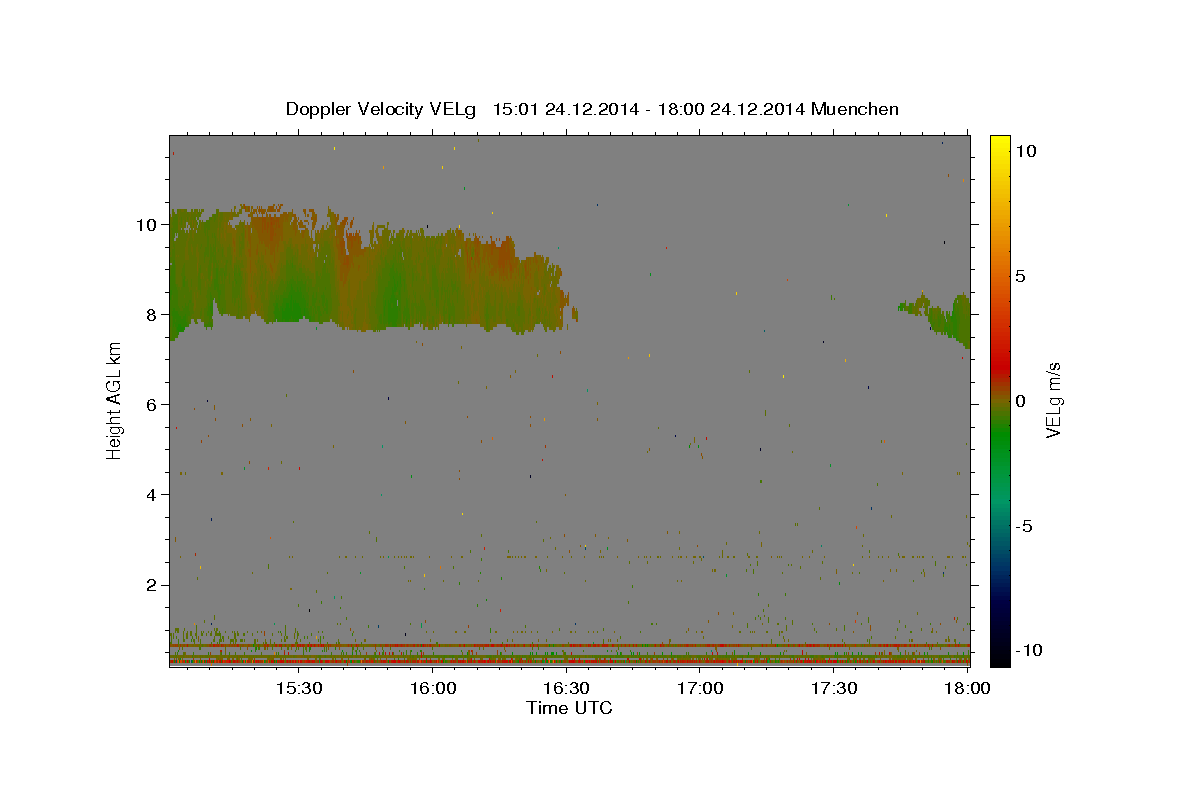The image size is (1200, 800).
Task: Click the 'VELg m/s' colorbar label
Action: [1053, 400]
